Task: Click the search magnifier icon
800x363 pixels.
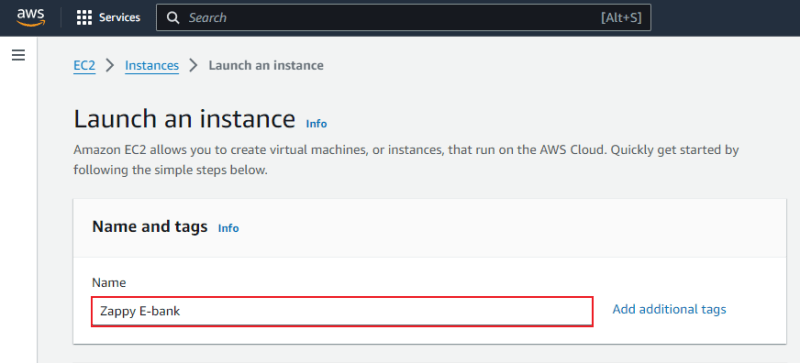Action: coord(173,18)
